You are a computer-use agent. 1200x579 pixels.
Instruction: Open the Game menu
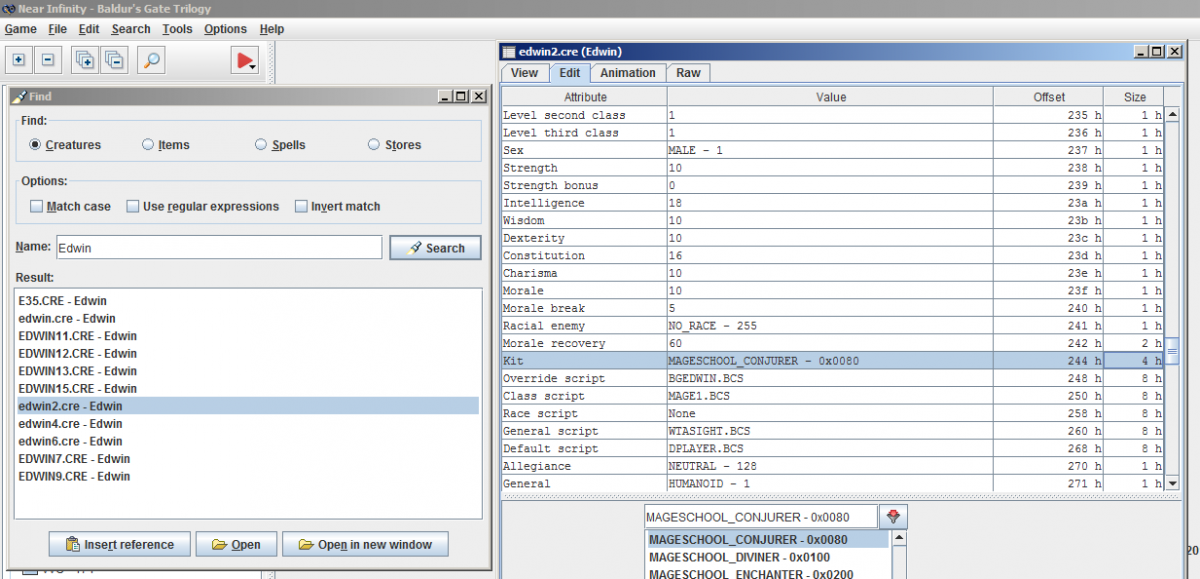20,29
